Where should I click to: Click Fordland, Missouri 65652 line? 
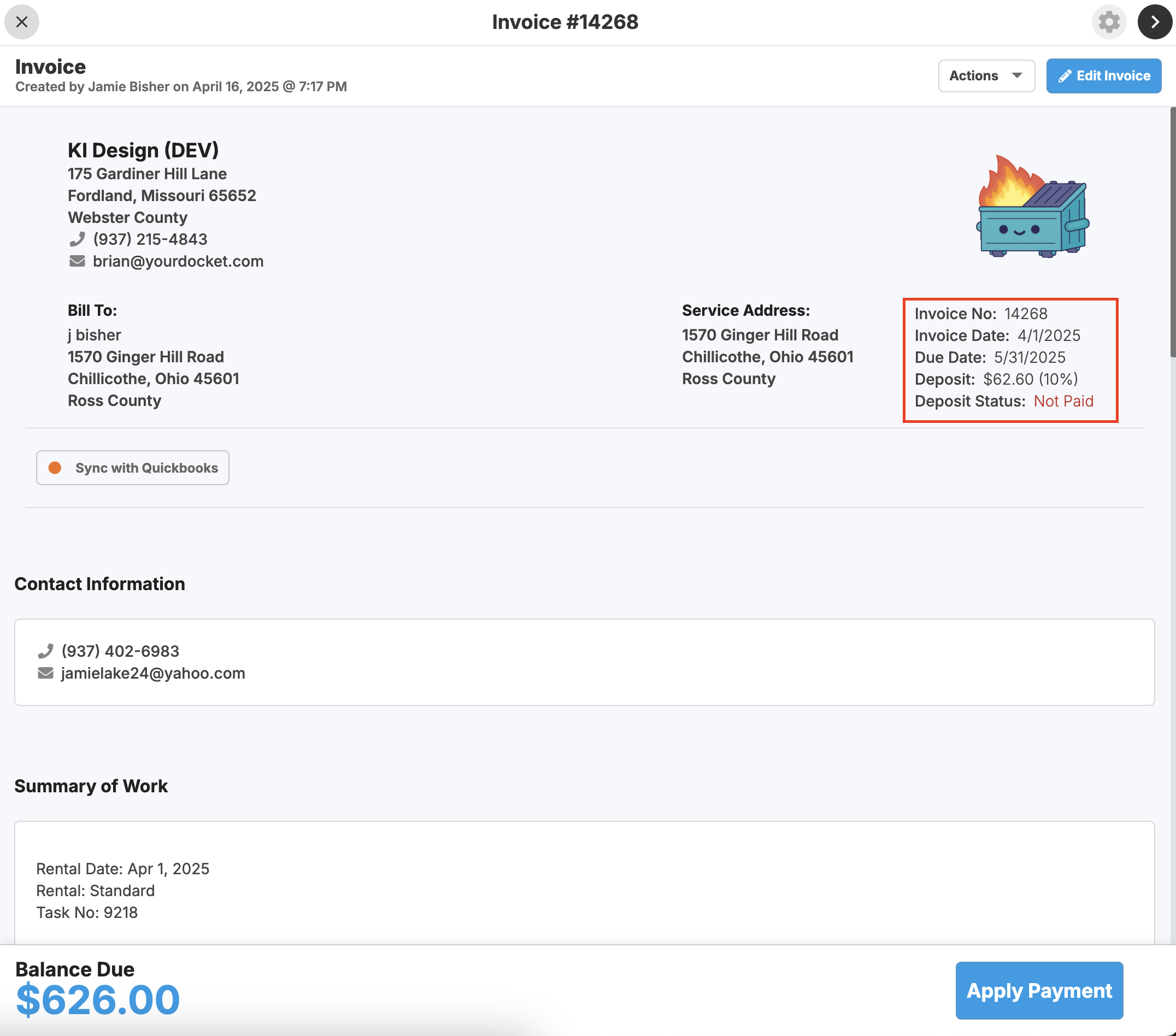162,196
